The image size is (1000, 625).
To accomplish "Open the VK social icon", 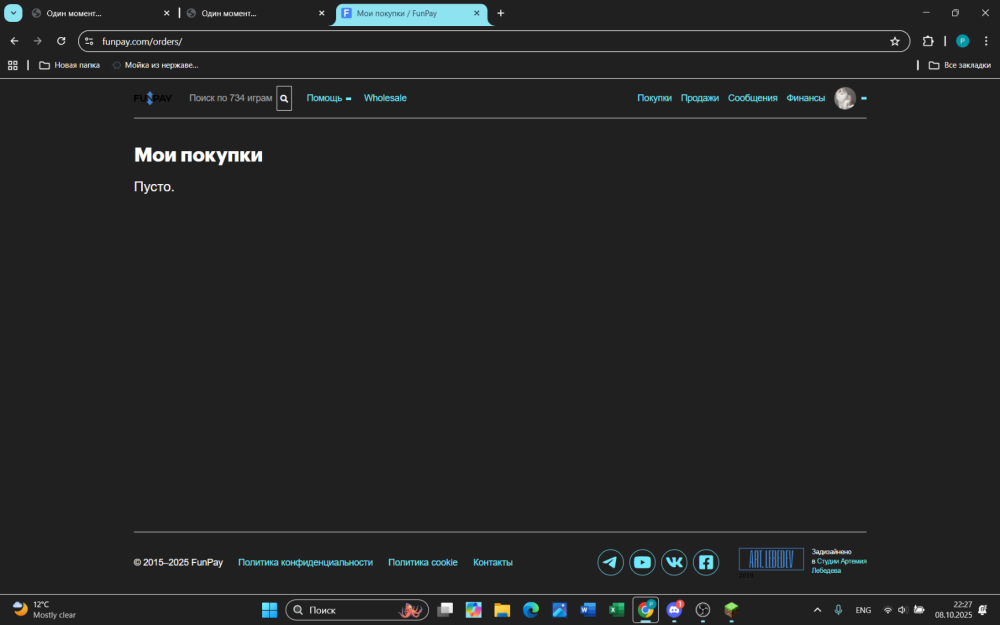I will tap(674, 562).
